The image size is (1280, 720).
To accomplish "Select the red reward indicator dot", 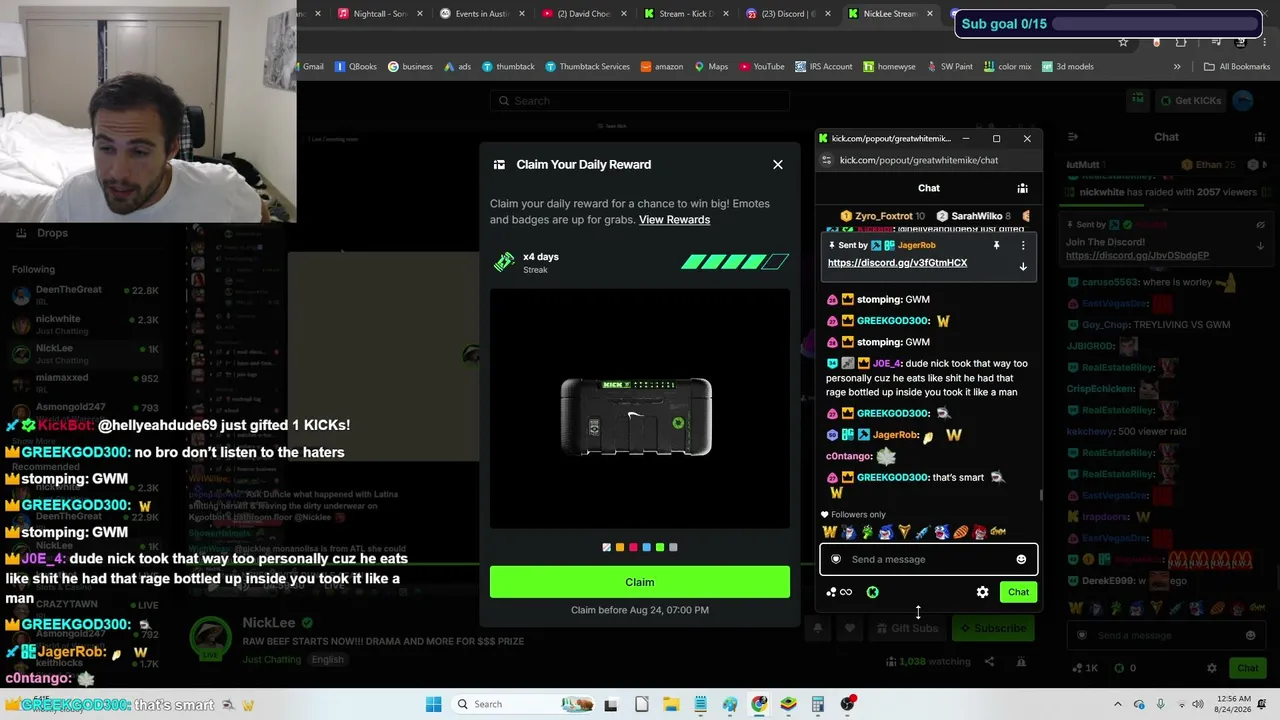I will pos(633,547).
